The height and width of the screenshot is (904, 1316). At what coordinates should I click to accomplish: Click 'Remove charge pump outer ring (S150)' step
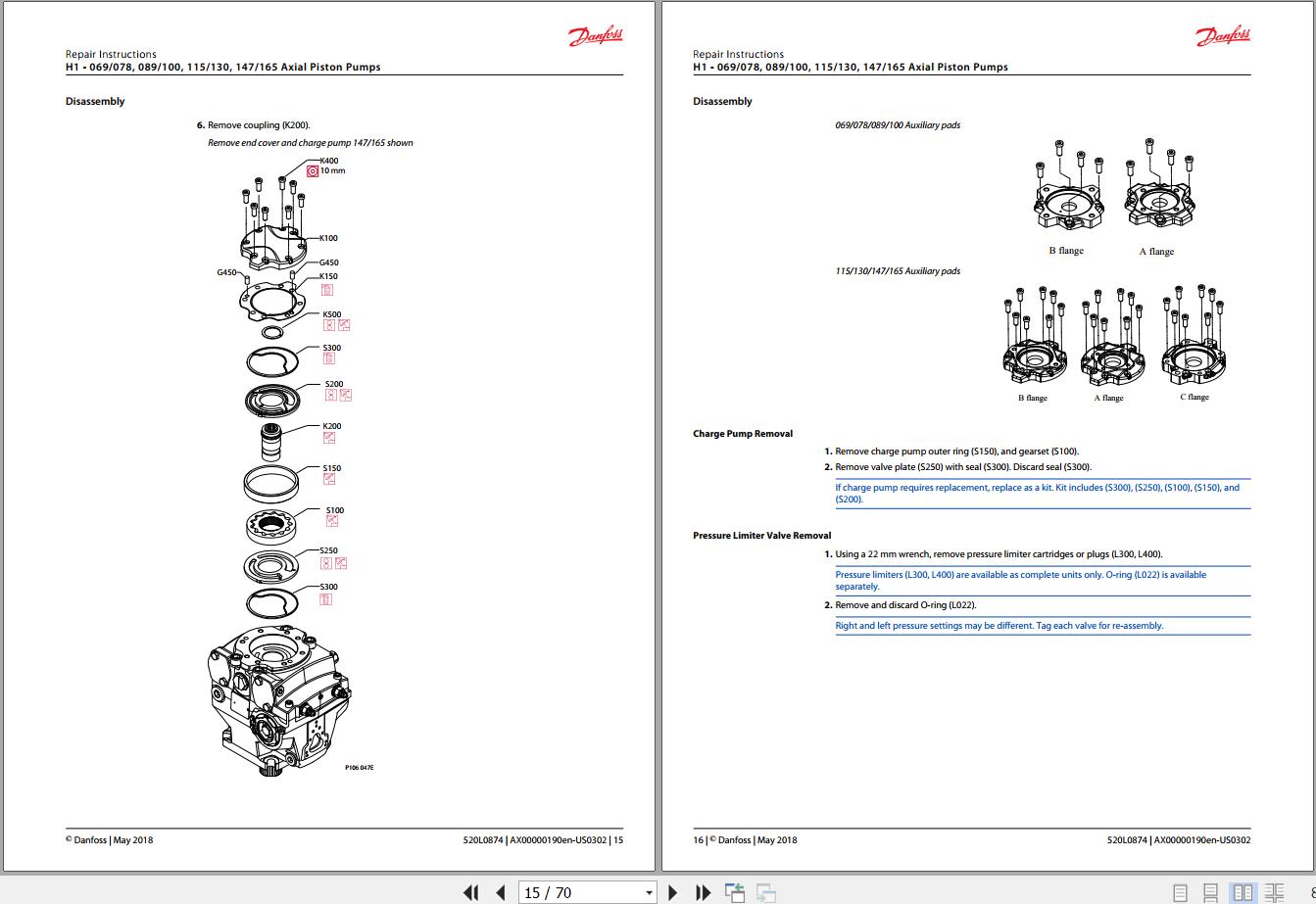click(956, 452)
